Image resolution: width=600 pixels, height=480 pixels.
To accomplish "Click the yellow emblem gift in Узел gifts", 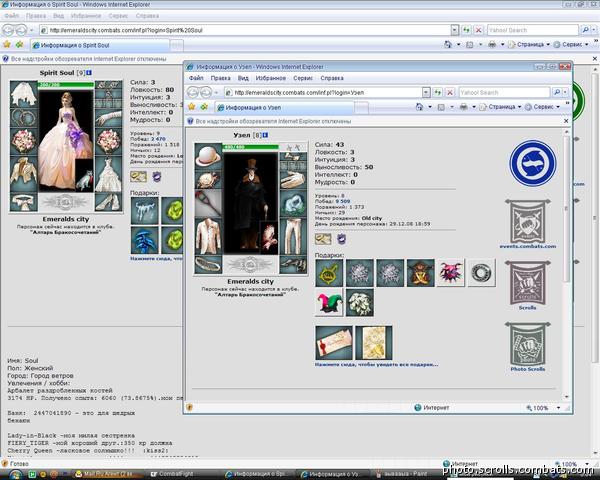I will click(x=329, y=273).
